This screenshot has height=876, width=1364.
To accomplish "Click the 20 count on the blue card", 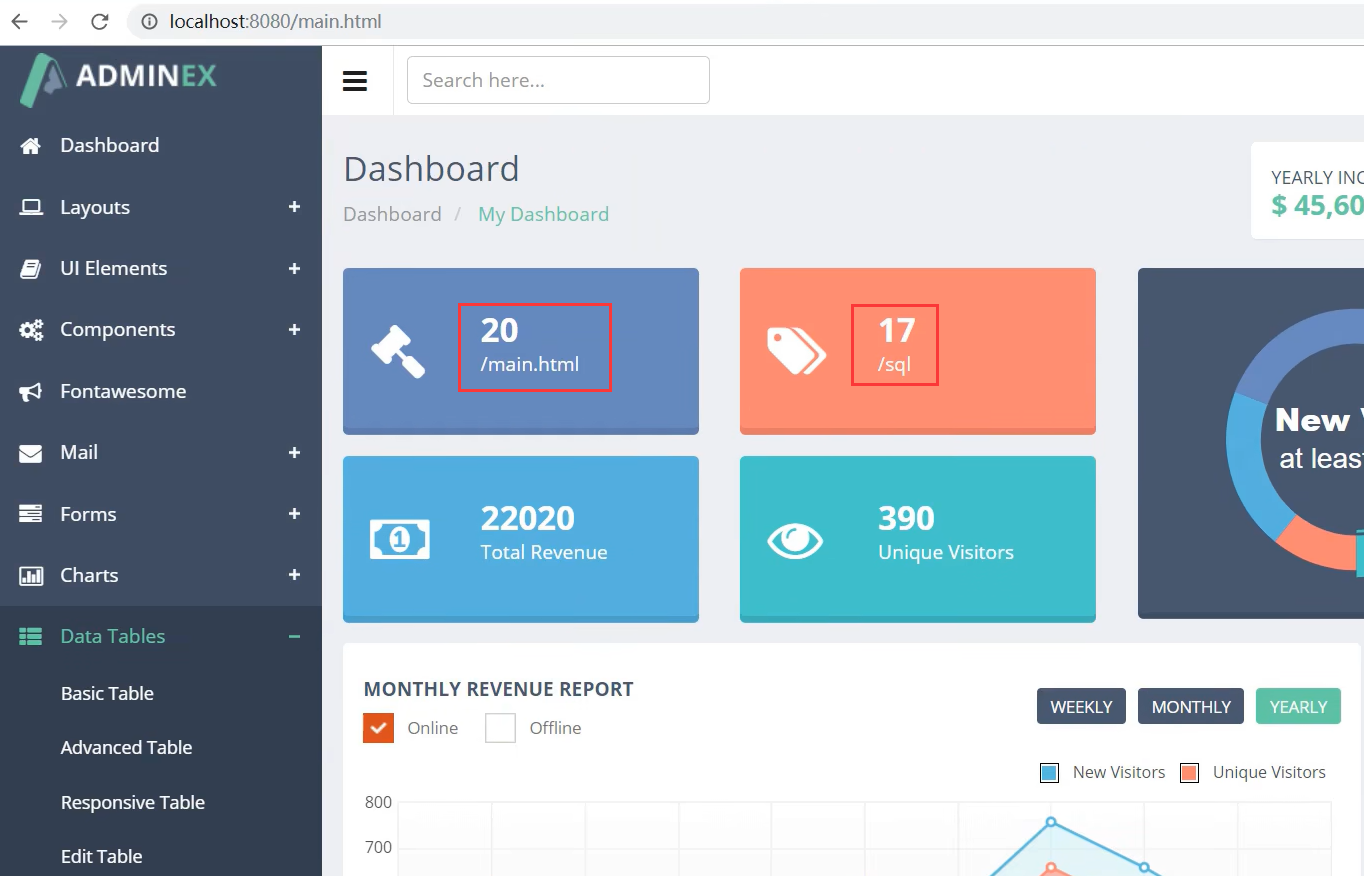I will 499,330.
